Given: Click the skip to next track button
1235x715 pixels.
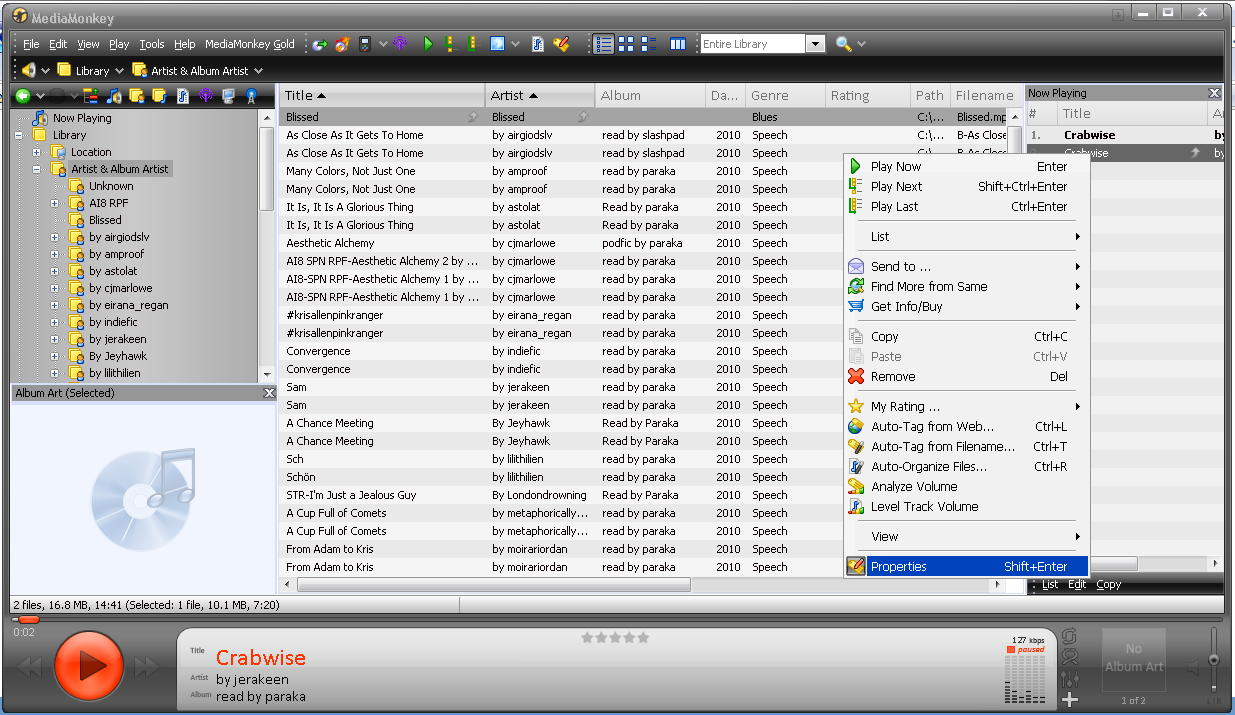Looking at the screenshot, I should click(147, 666).
